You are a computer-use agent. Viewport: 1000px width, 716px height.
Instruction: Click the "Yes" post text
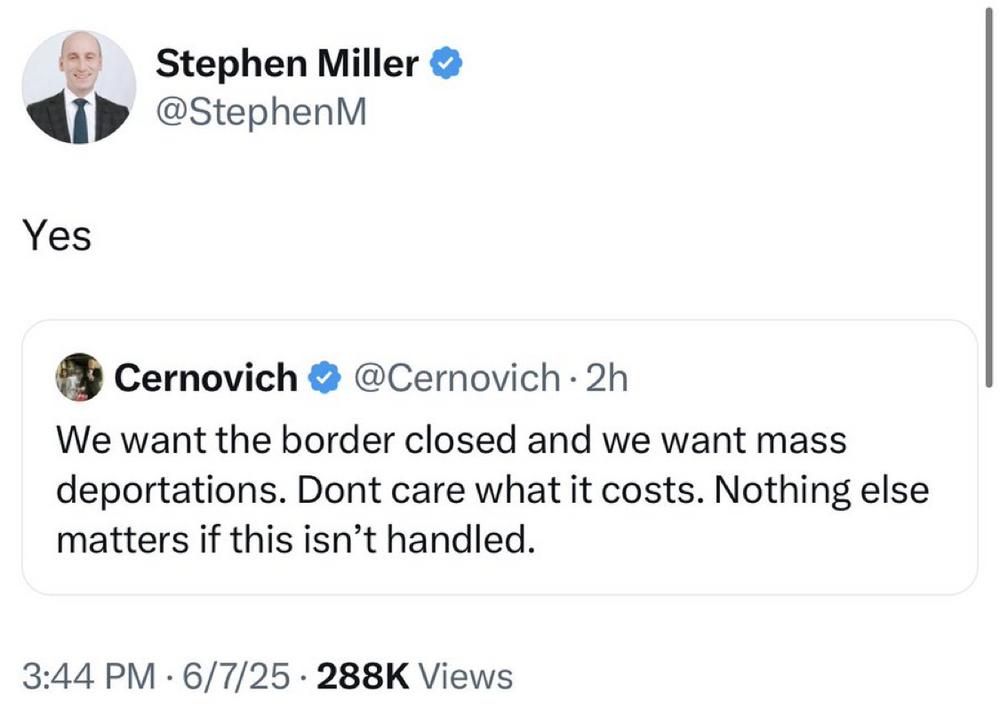coord(57,237)
